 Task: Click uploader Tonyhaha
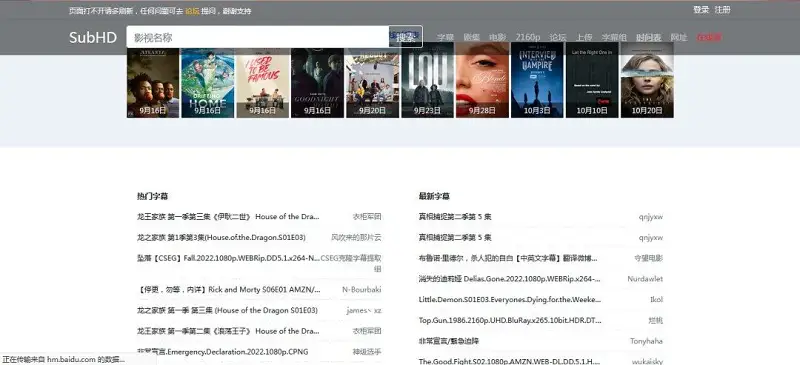click(646, 341)
